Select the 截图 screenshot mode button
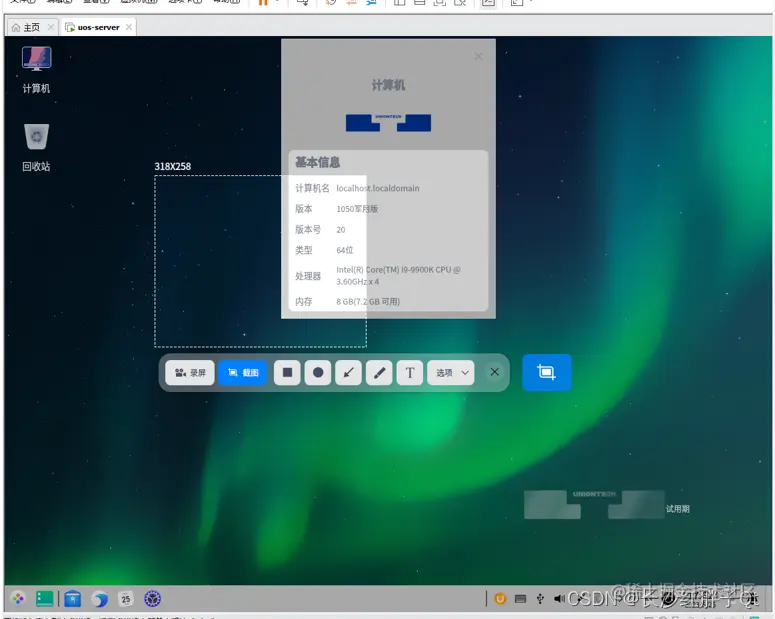The image size is (775, 619). click(243, 373)
